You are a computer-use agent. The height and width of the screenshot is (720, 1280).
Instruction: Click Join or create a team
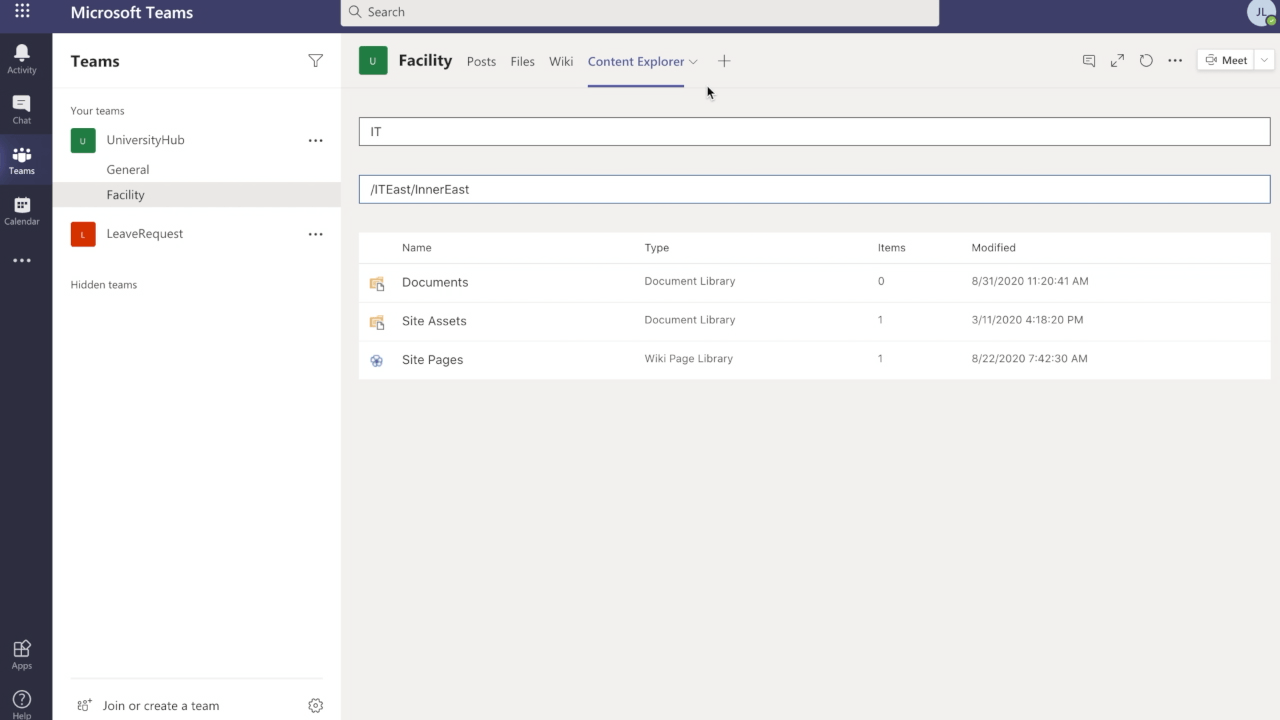pyautogui.click(x=161, y=706)
